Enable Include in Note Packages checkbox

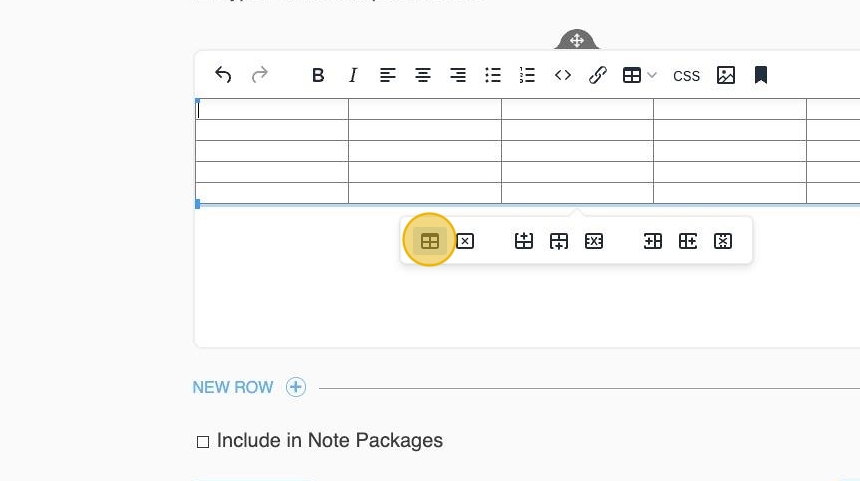(x=203, y=441)
